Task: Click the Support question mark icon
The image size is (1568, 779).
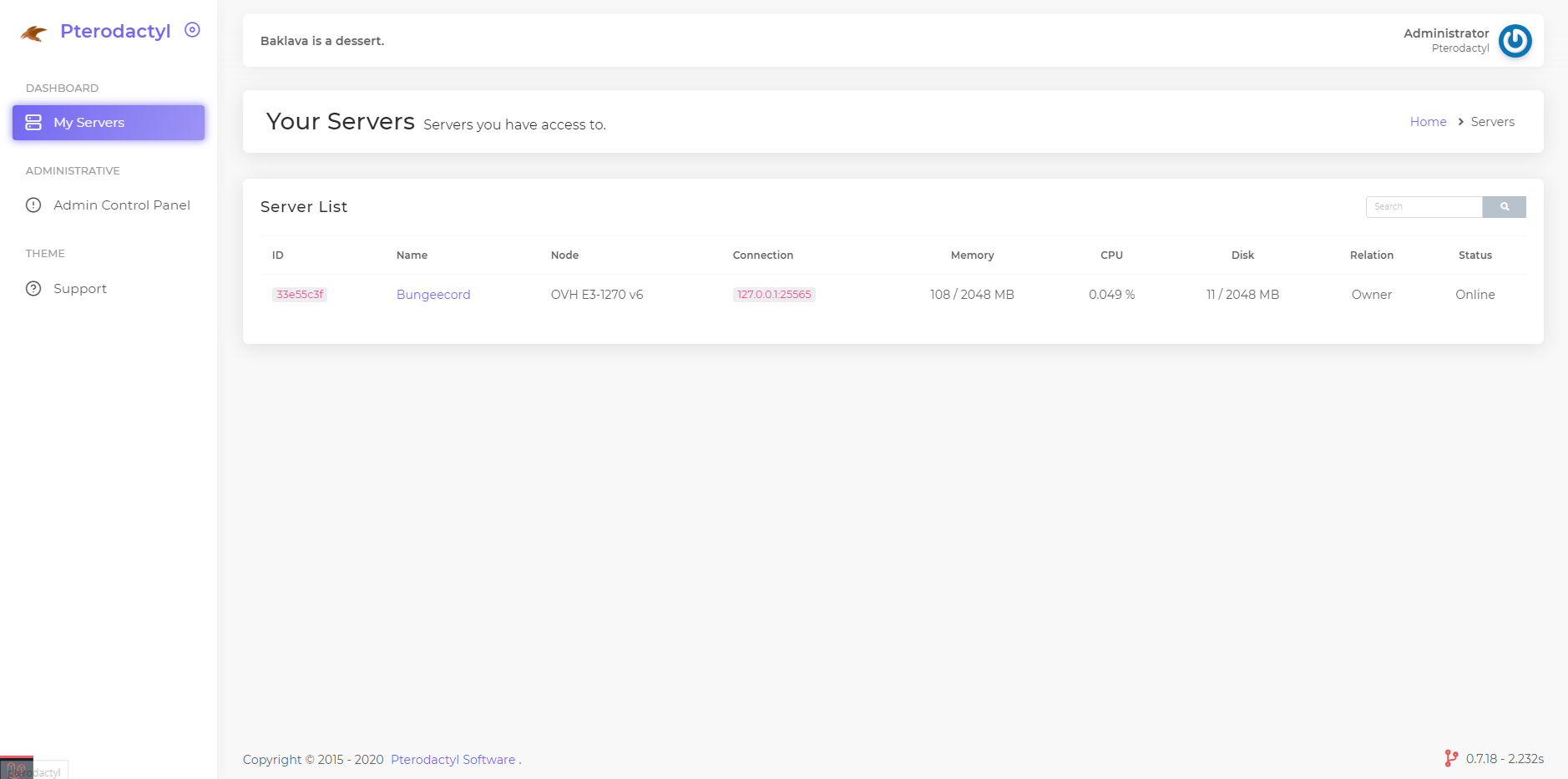Action: pyautogui.click(x=33, y=289)
